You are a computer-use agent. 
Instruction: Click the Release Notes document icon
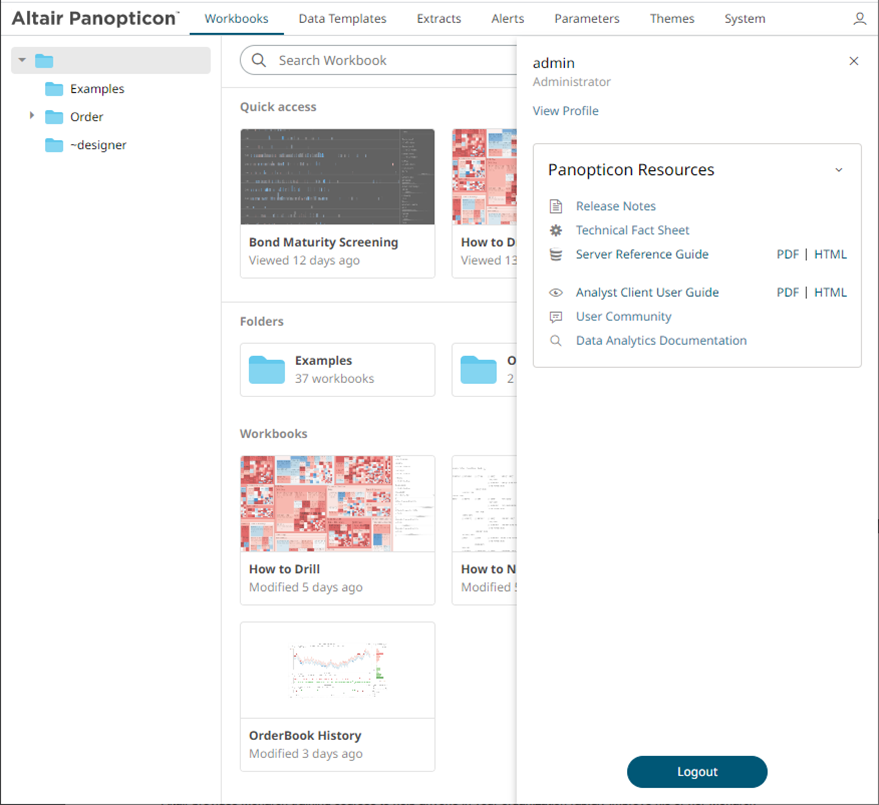(555, 206)
